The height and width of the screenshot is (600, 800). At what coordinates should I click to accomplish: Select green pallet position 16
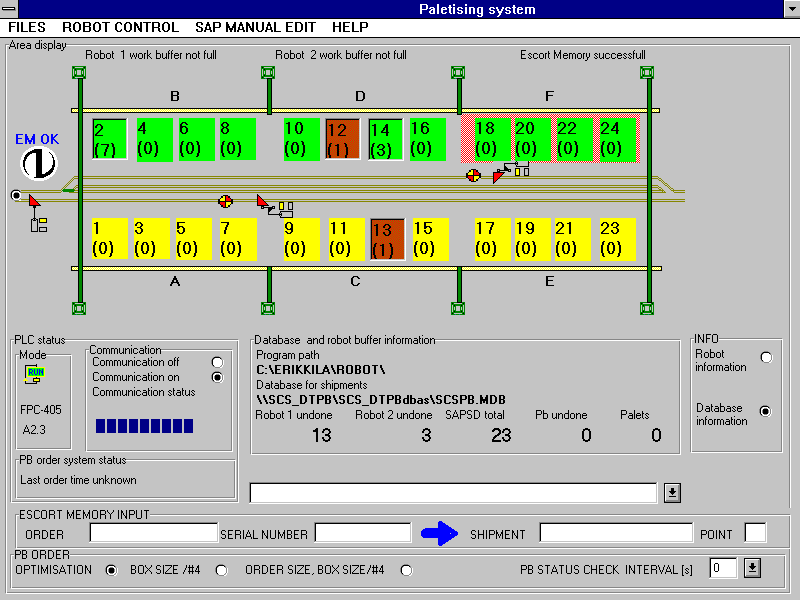pyautogui.click(x=428, y=139)
